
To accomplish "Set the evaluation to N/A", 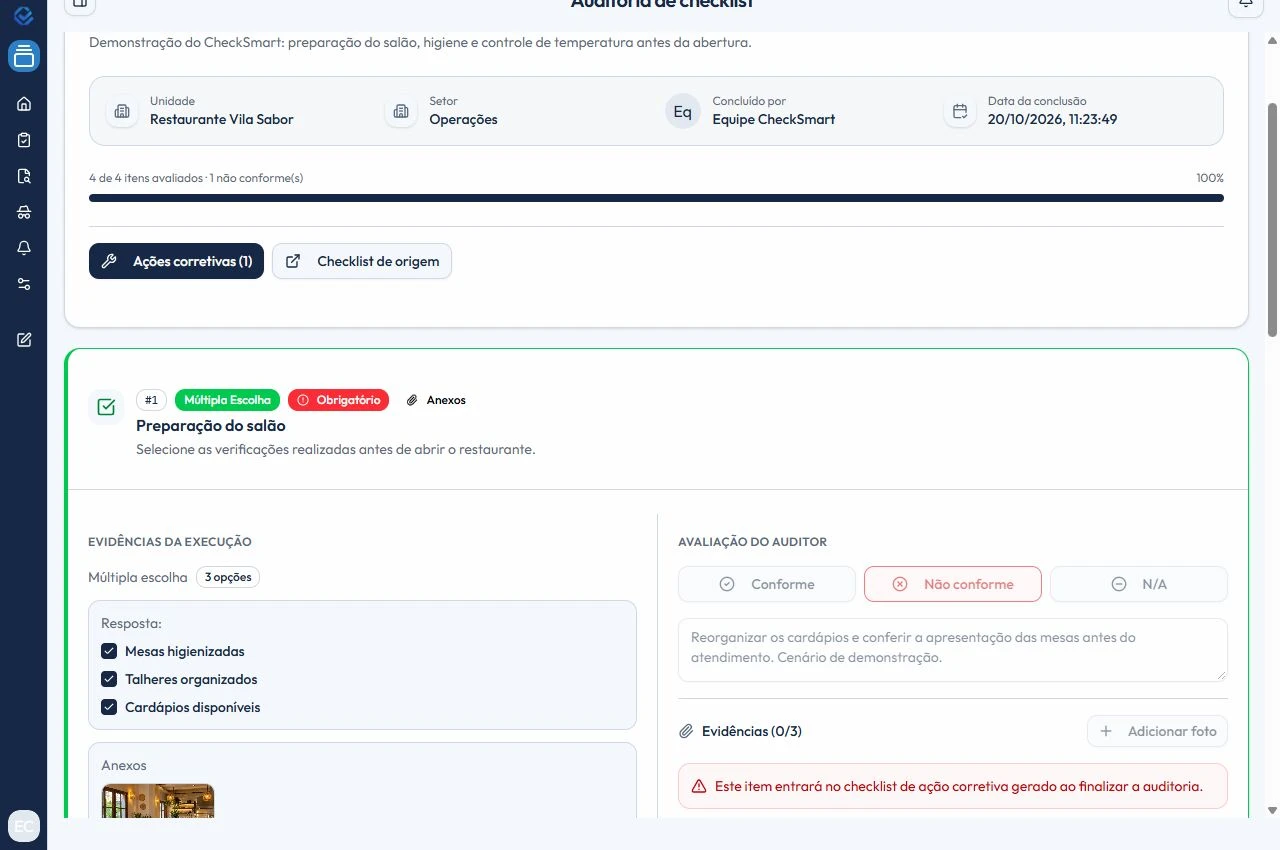I will coord(1139,584).
